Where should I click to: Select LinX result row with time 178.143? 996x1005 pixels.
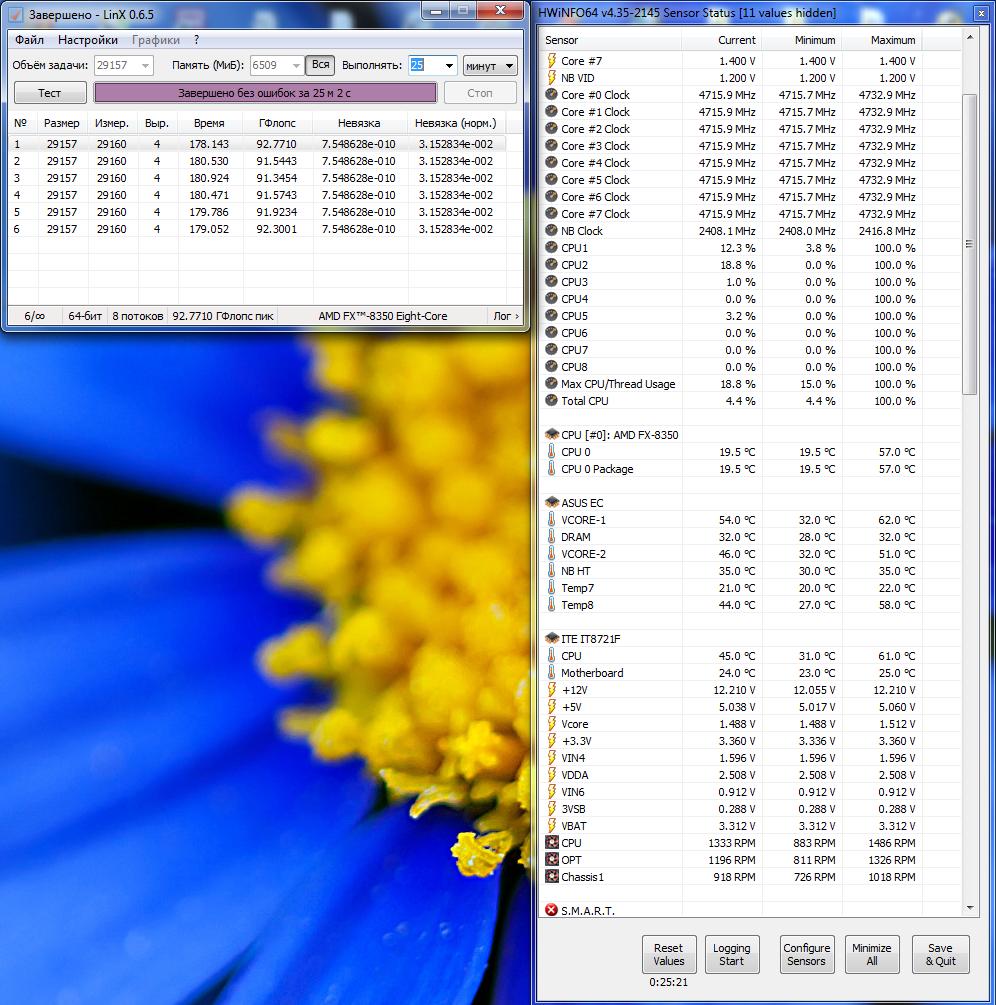click(x=258, y=144)
